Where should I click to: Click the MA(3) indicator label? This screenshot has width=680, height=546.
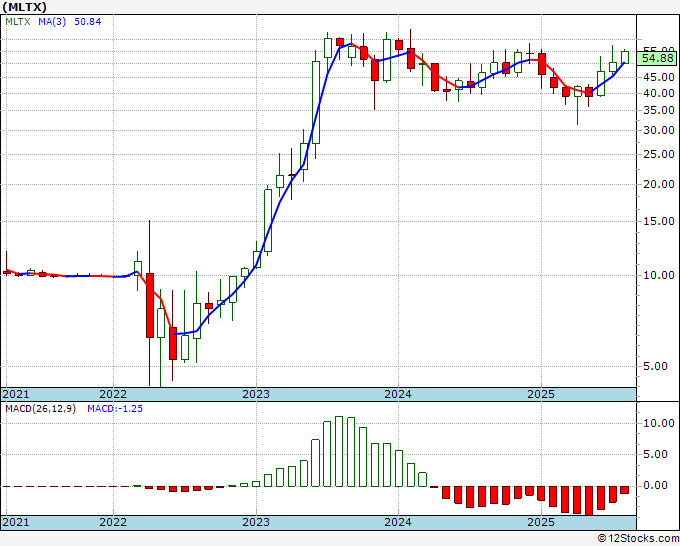52,21
